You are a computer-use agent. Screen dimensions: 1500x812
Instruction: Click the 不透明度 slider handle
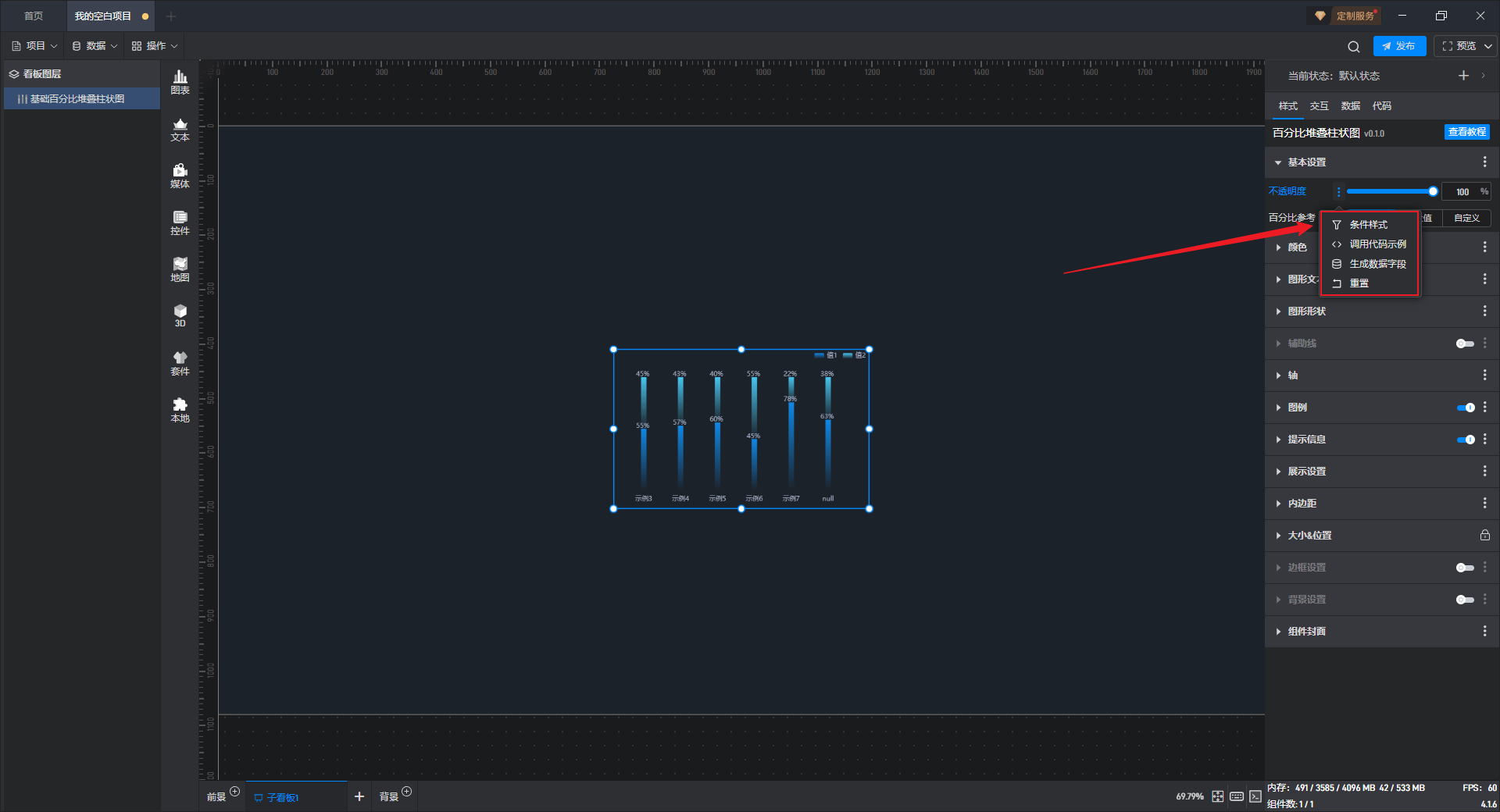(x=1433, y=191)
